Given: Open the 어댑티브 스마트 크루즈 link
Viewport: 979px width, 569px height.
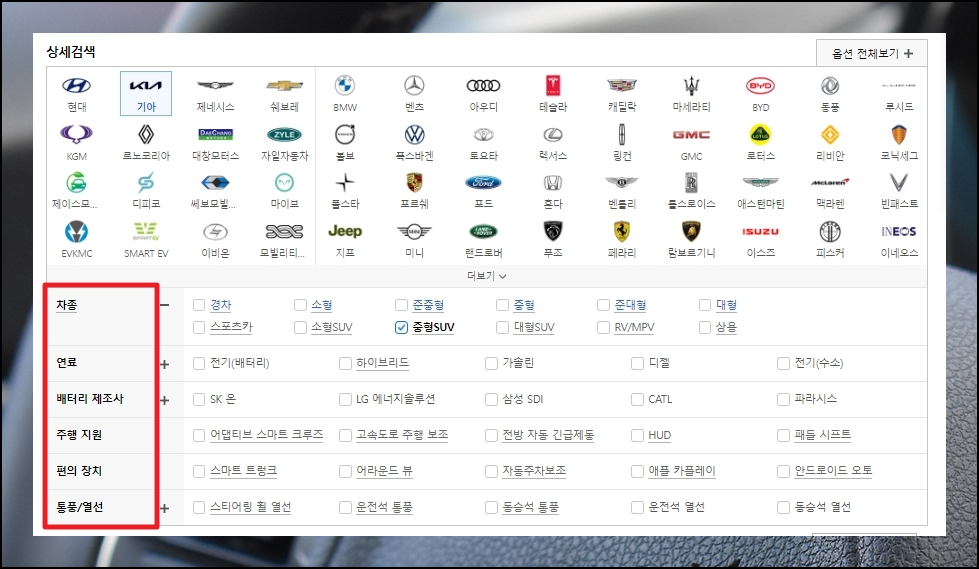Looking at the screenshot, I should [267, 435].
